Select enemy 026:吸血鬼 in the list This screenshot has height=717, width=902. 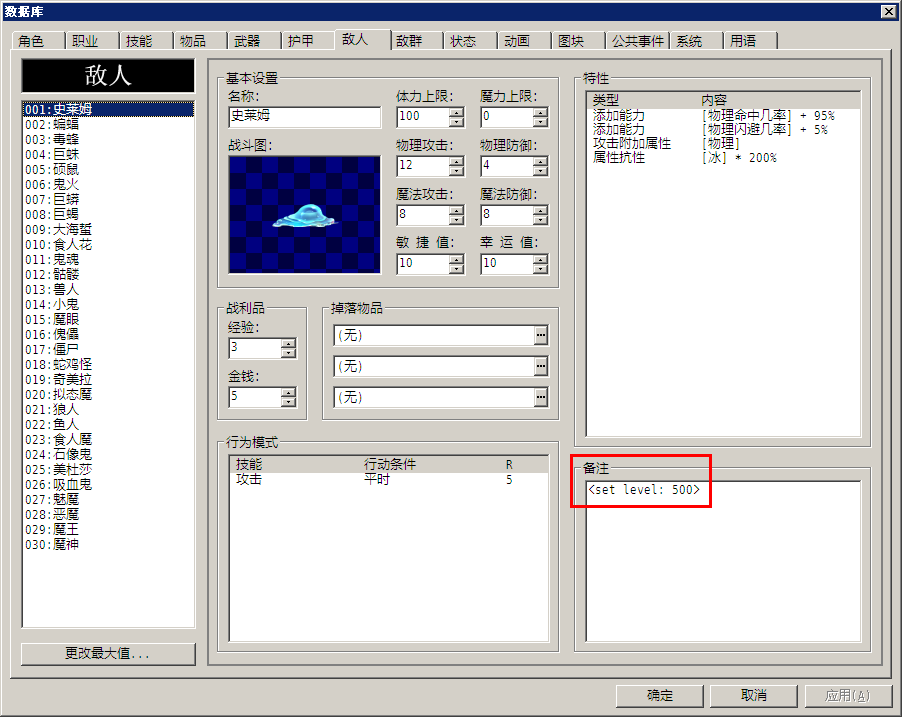coord(108,485)
